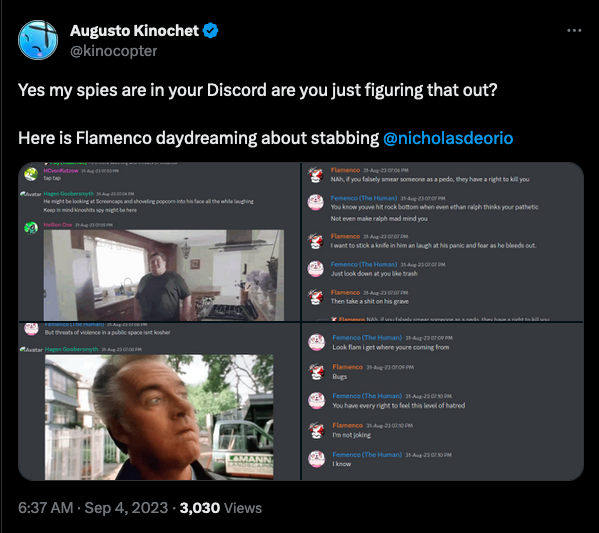Open the bottom-left screenshot showing gray-haired man

click(x=159, y=401)
